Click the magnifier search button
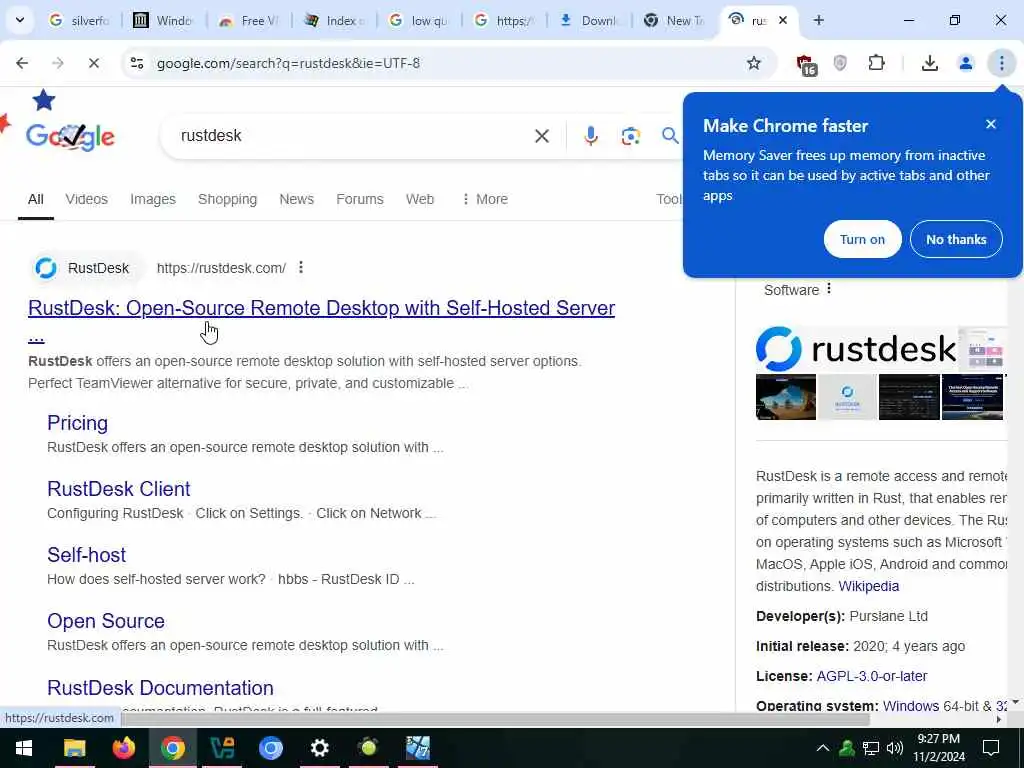 point(669,136)
